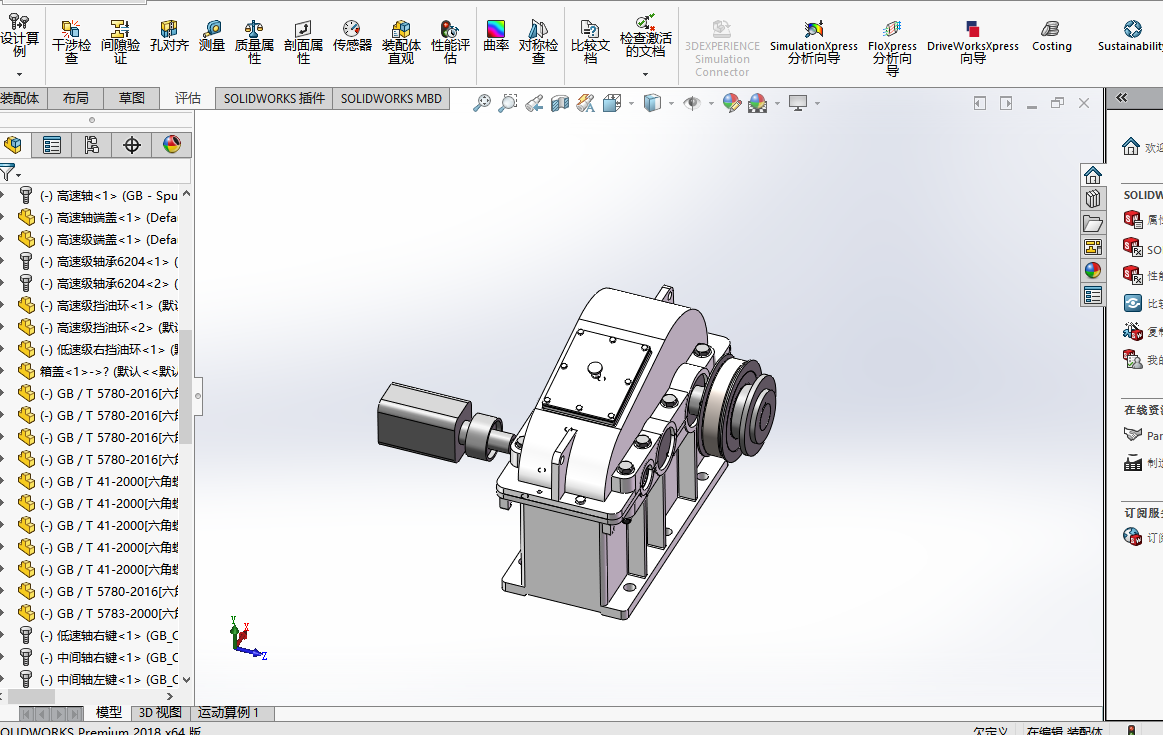1163x735 pixels.
Task: Switch to SOLIDWORKS 插件 tab
Action: (274, 98)
